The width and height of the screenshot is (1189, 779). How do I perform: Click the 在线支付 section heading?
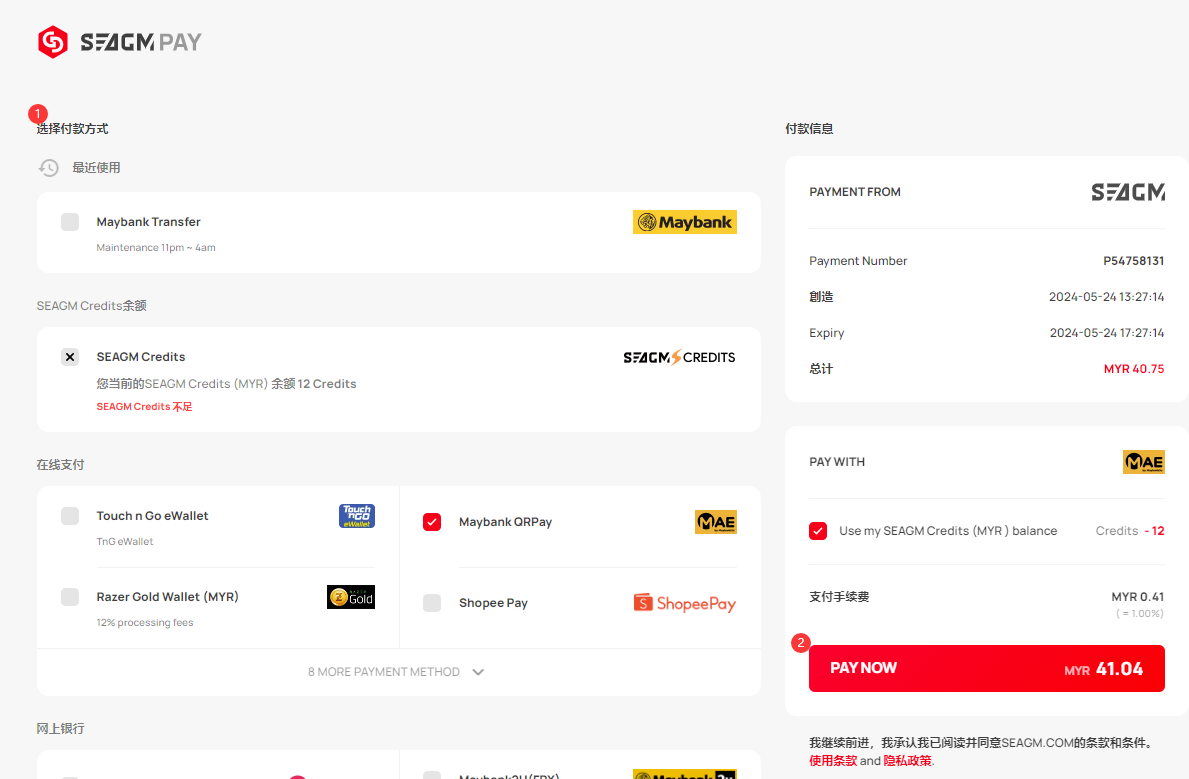click(x=61, y=464)
